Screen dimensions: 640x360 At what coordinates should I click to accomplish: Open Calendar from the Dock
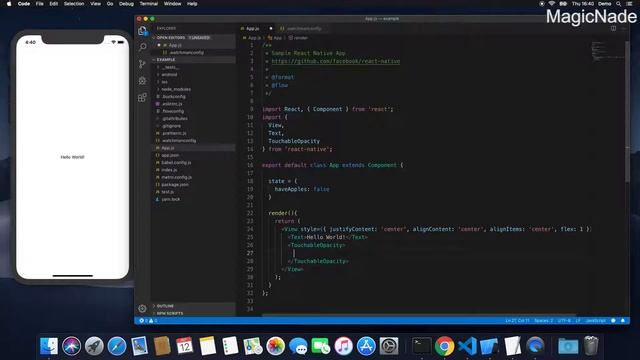coord(185,346)
